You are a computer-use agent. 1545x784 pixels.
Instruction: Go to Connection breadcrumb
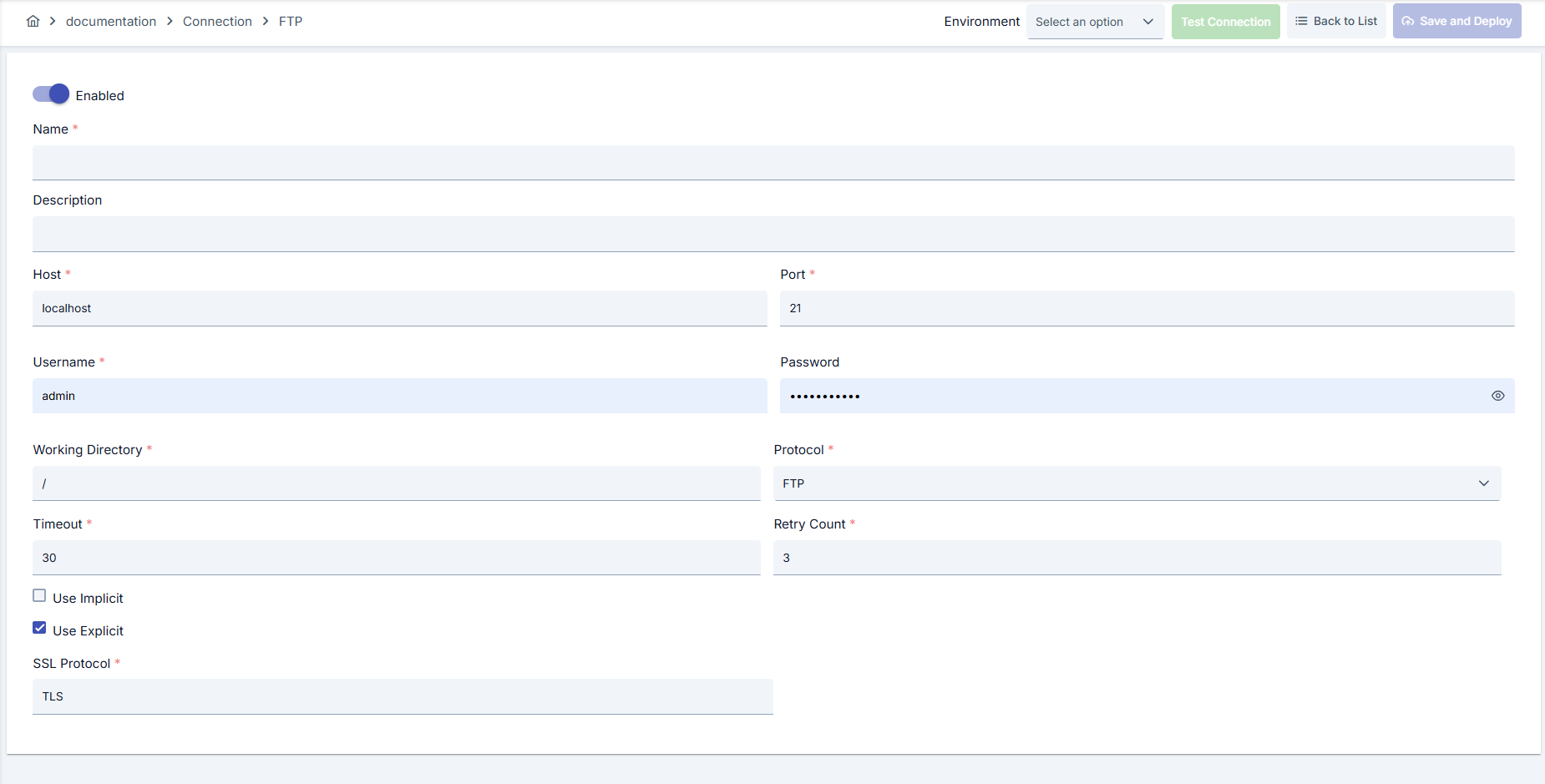click(x=217, y=21)
